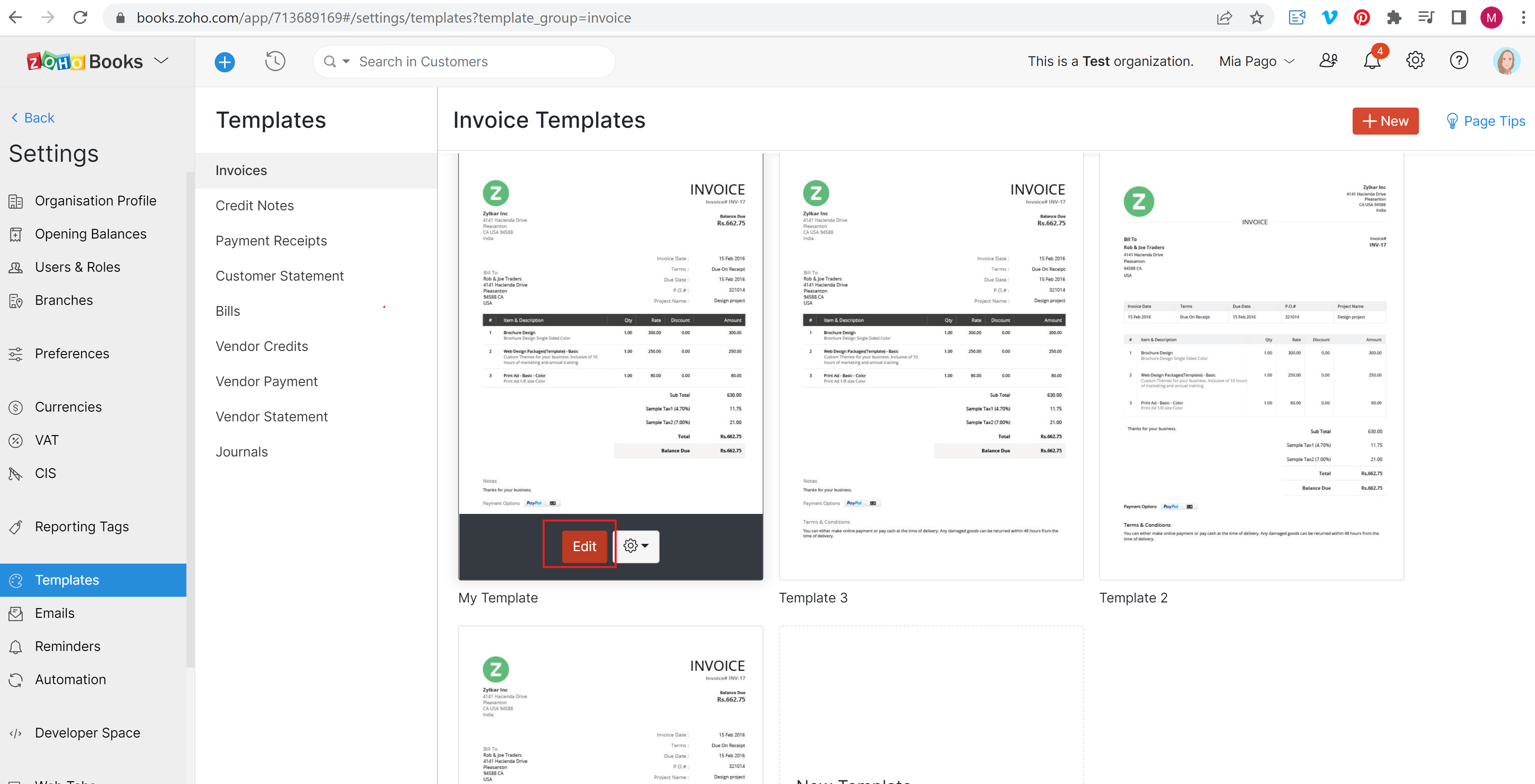Reload the page with the refresh icon
This screenshot has width=1535, height=784.
pos(80,17)
